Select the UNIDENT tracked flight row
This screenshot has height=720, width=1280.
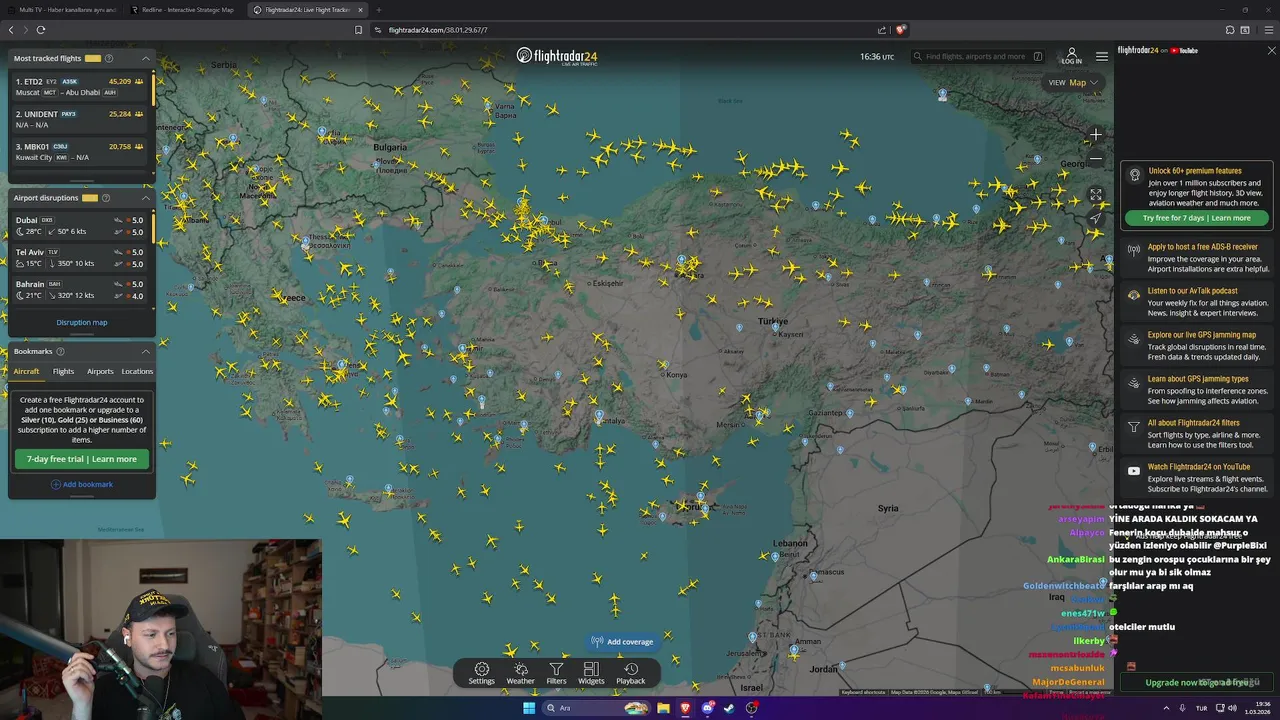(80, 120)
